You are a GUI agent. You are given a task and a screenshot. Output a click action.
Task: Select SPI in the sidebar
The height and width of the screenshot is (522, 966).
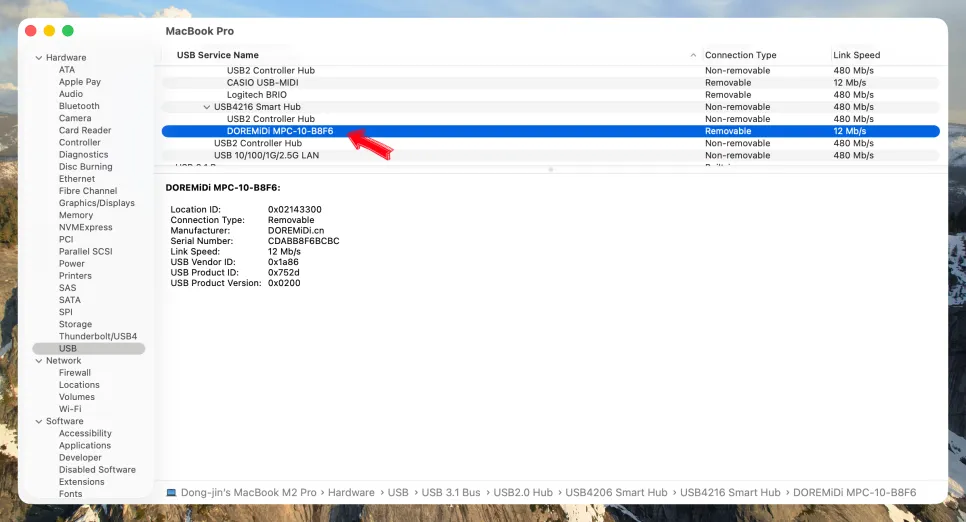tap(65, 312)
